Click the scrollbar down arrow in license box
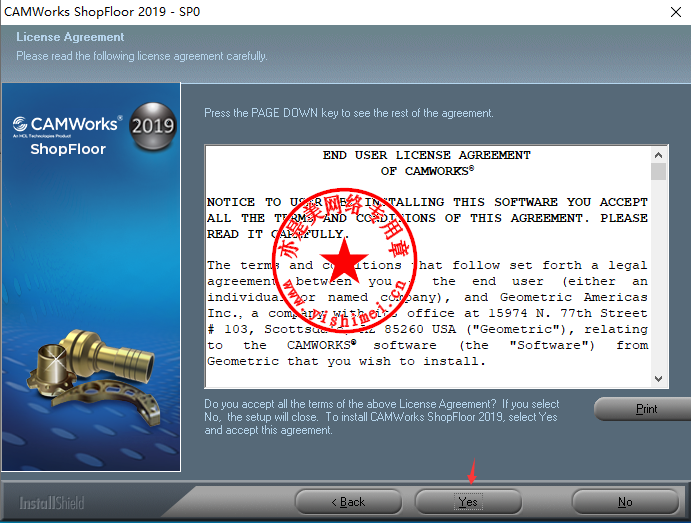The image size is (691, 523). (x=658, y=379)
